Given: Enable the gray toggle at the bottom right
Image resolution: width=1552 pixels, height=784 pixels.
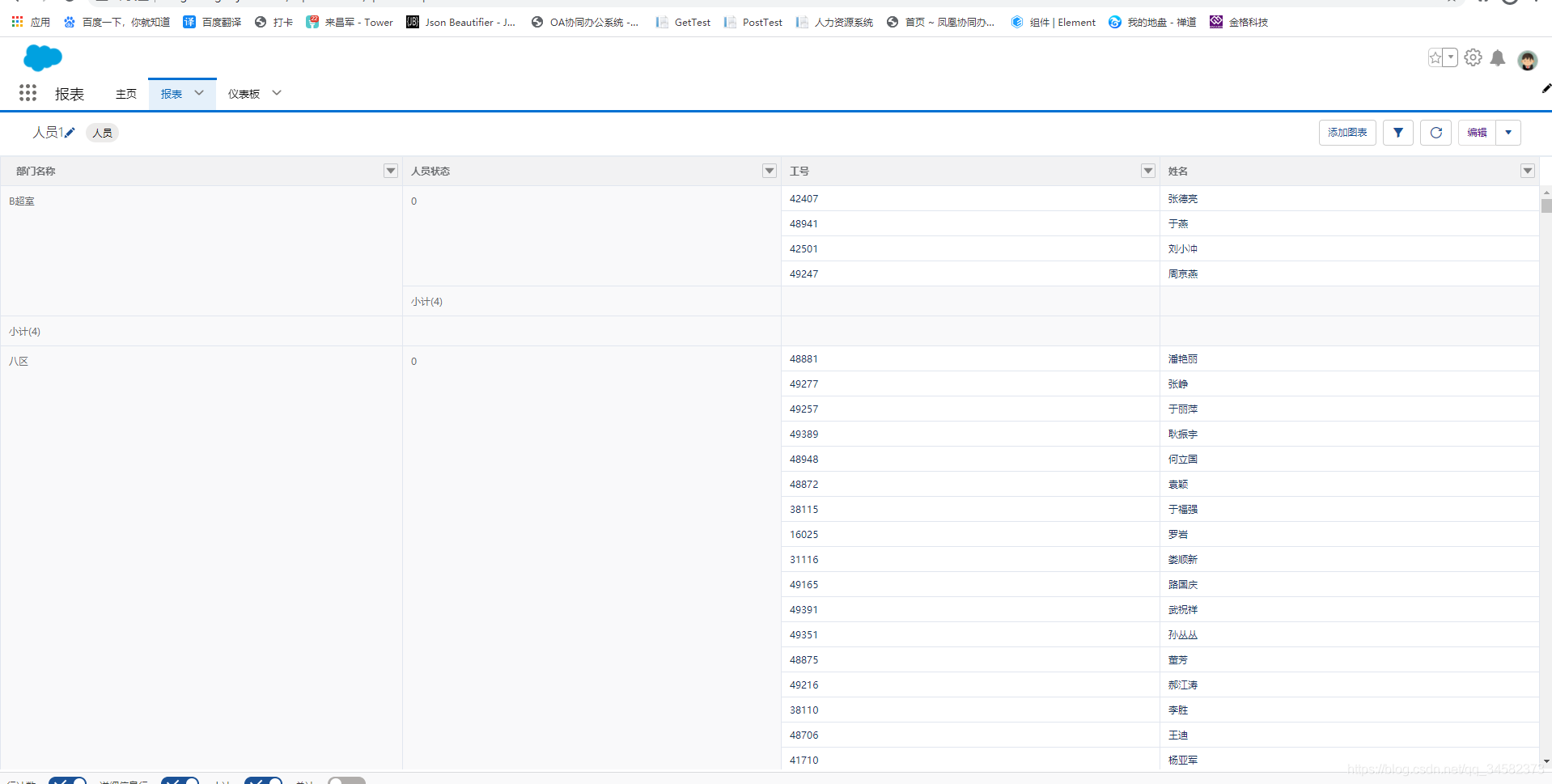Looking at the screenshot, I should [x=346, y=779].
